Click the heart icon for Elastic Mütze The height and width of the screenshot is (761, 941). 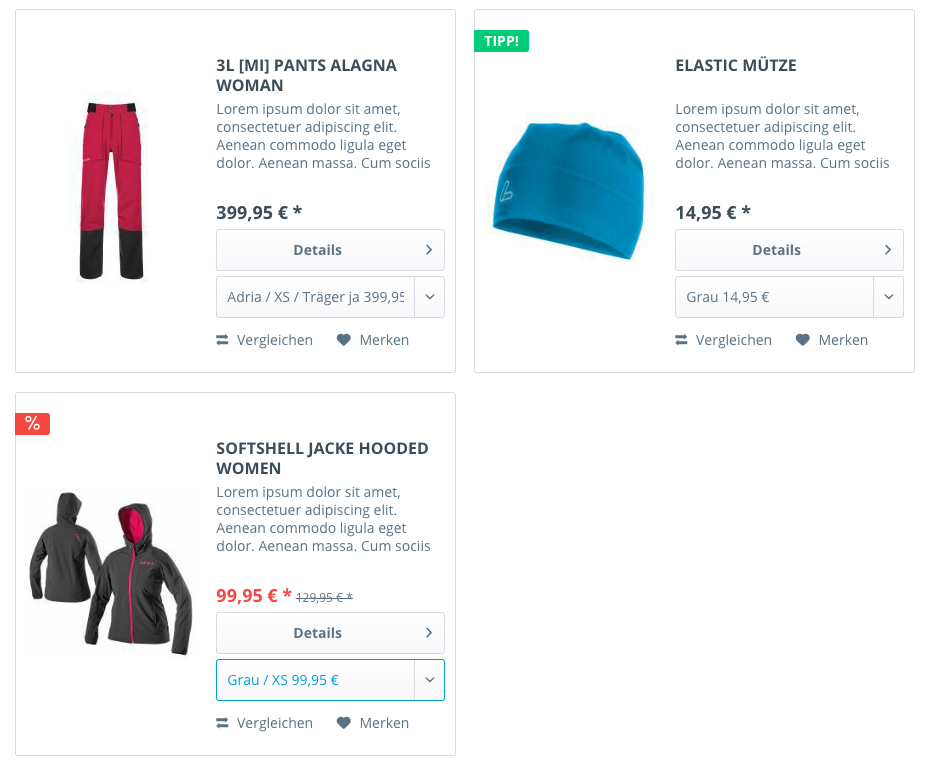pyautogui.click(x=803, y=340)
